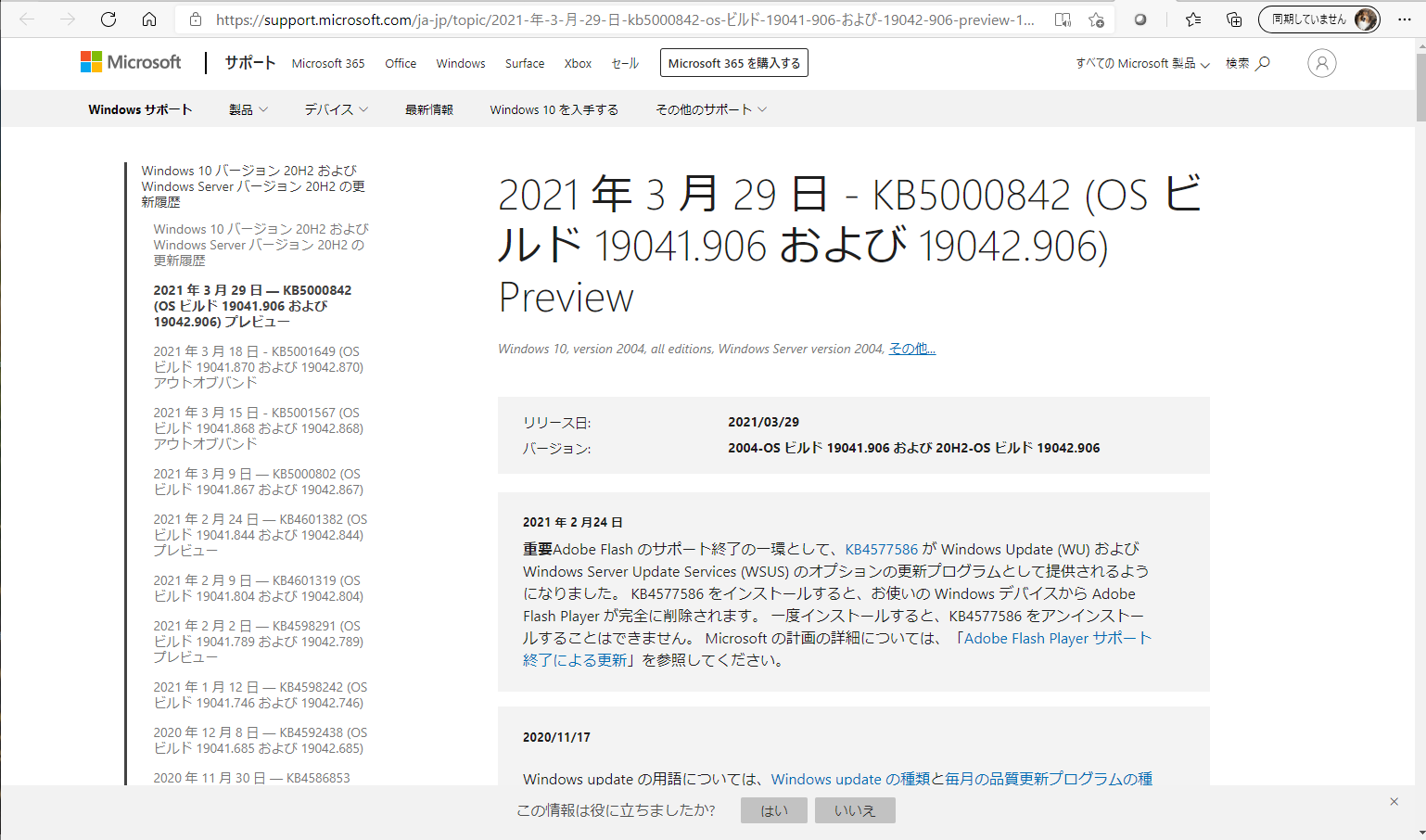Open the Favorites list icon
Viewport: 1426px width, 840px height.
pos(1193,19)
